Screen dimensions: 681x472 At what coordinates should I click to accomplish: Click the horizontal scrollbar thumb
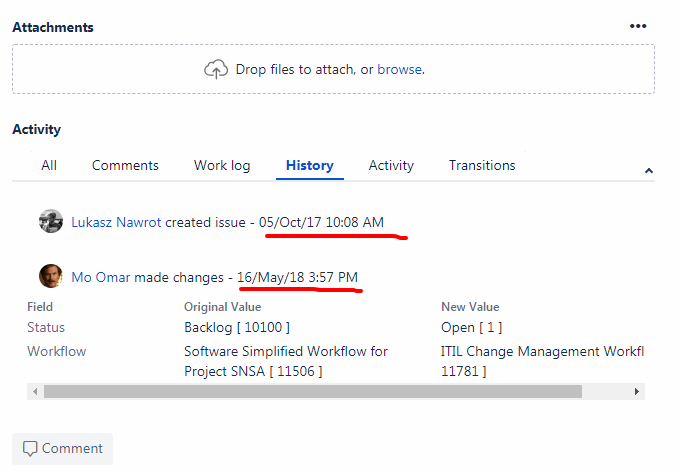click(313, 392)
